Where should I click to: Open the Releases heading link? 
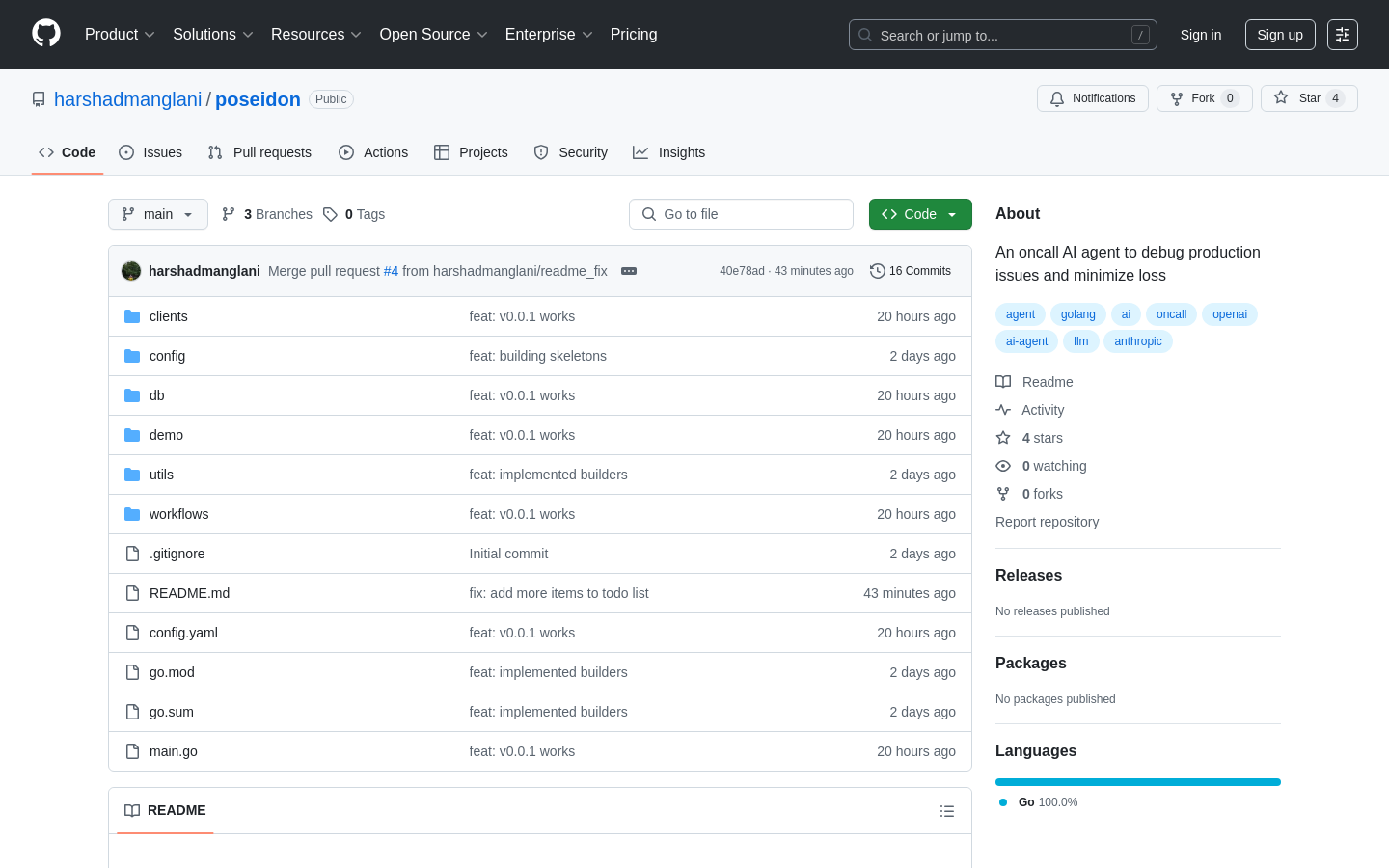[1028, 575]
